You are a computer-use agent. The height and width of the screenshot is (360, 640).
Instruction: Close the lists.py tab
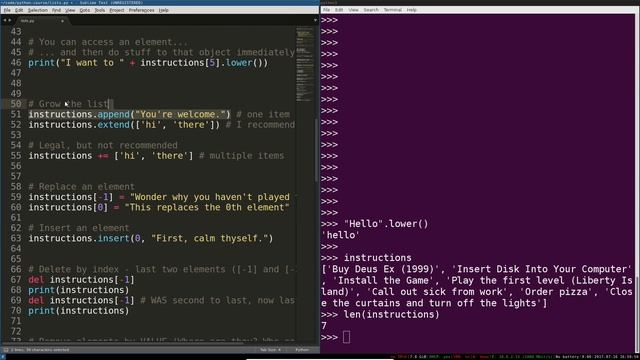click(62, 21)
